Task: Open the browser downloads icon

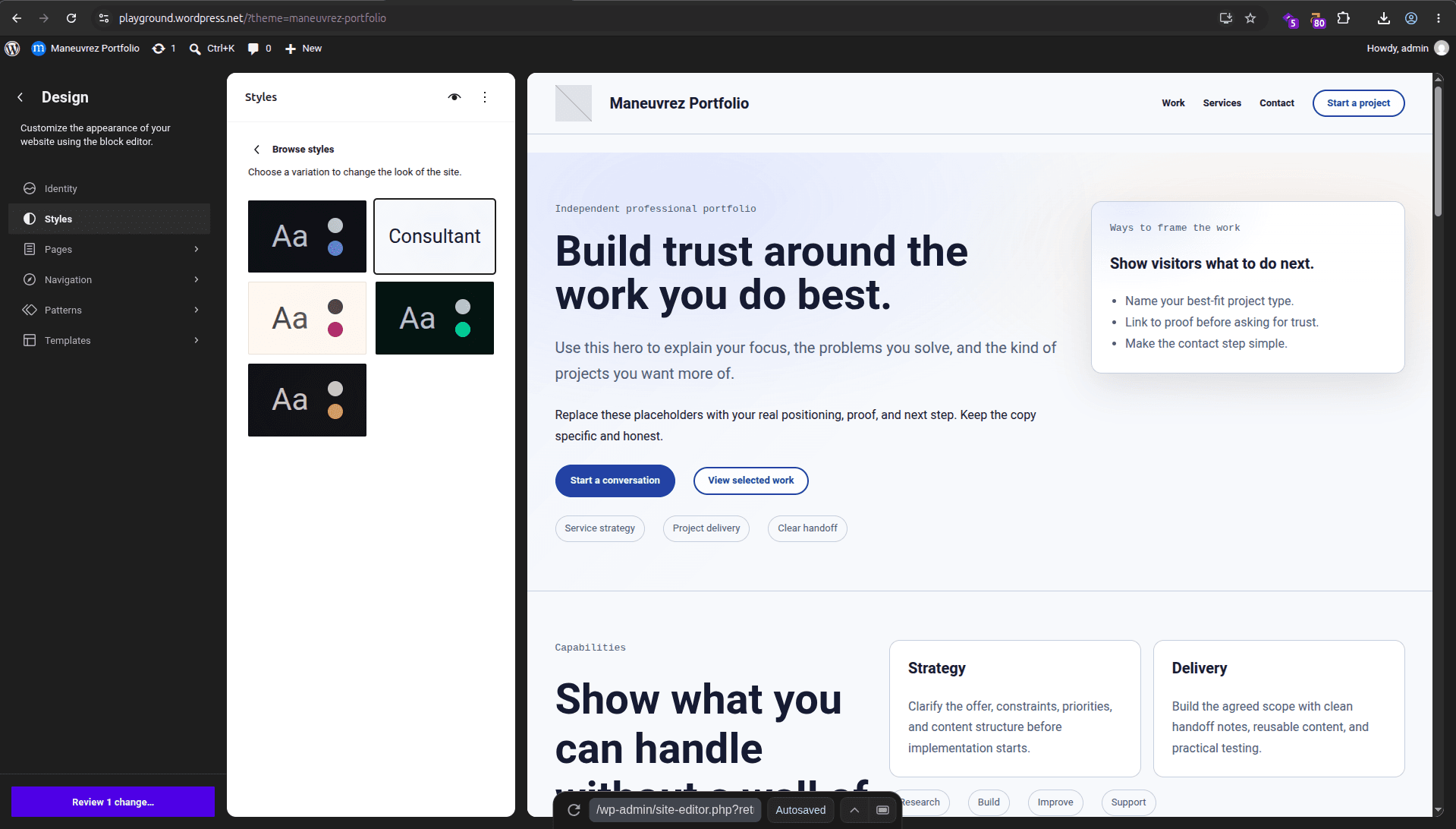Action: [x=1384, y=18]
